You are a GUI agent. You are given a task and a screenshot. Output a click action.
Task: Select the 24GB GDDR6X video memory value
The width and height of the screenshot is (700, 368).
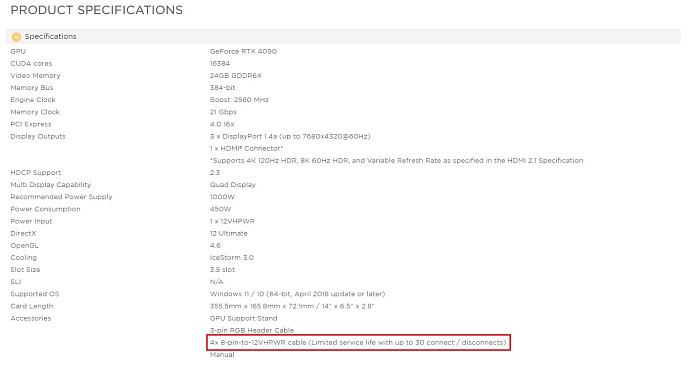(236, 75)
